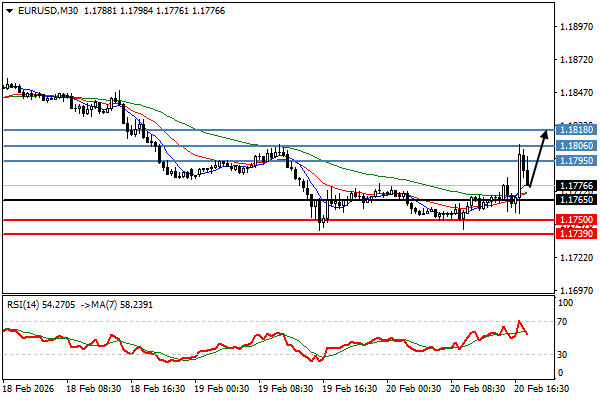600x400 pixels.
Task: Click the current price label 1.17766
Action: [577, 186]
